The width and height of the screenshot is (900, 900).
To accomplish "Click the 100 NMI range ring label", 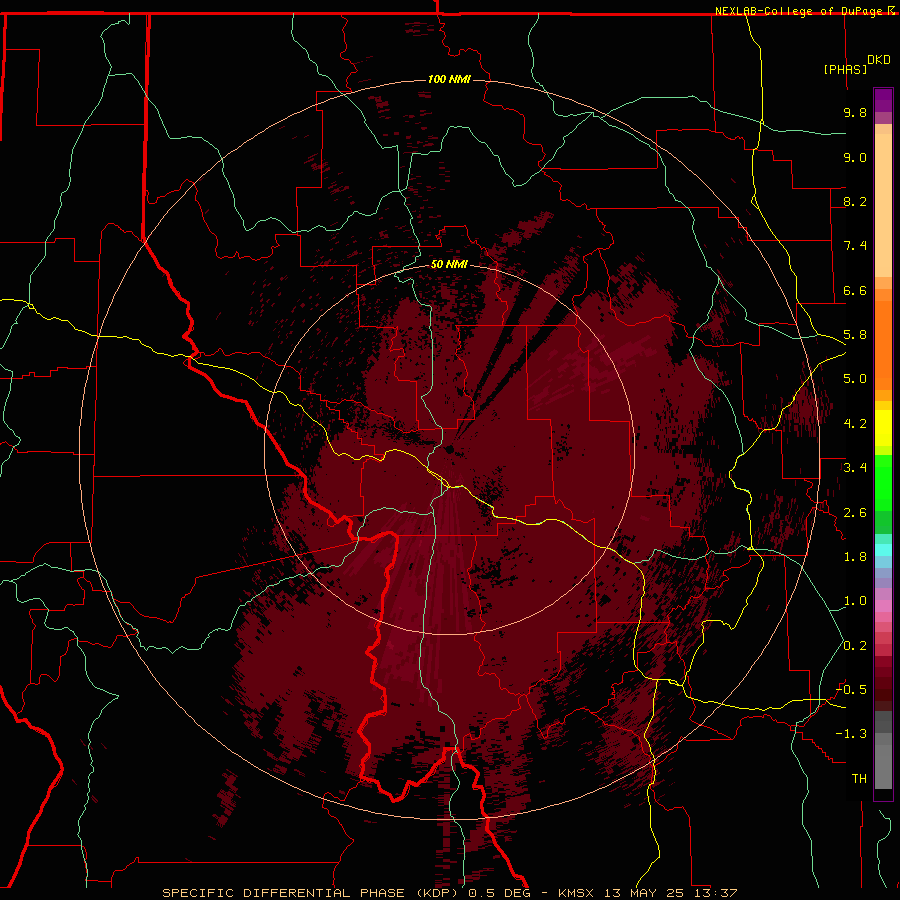I will tap(449, 79).
